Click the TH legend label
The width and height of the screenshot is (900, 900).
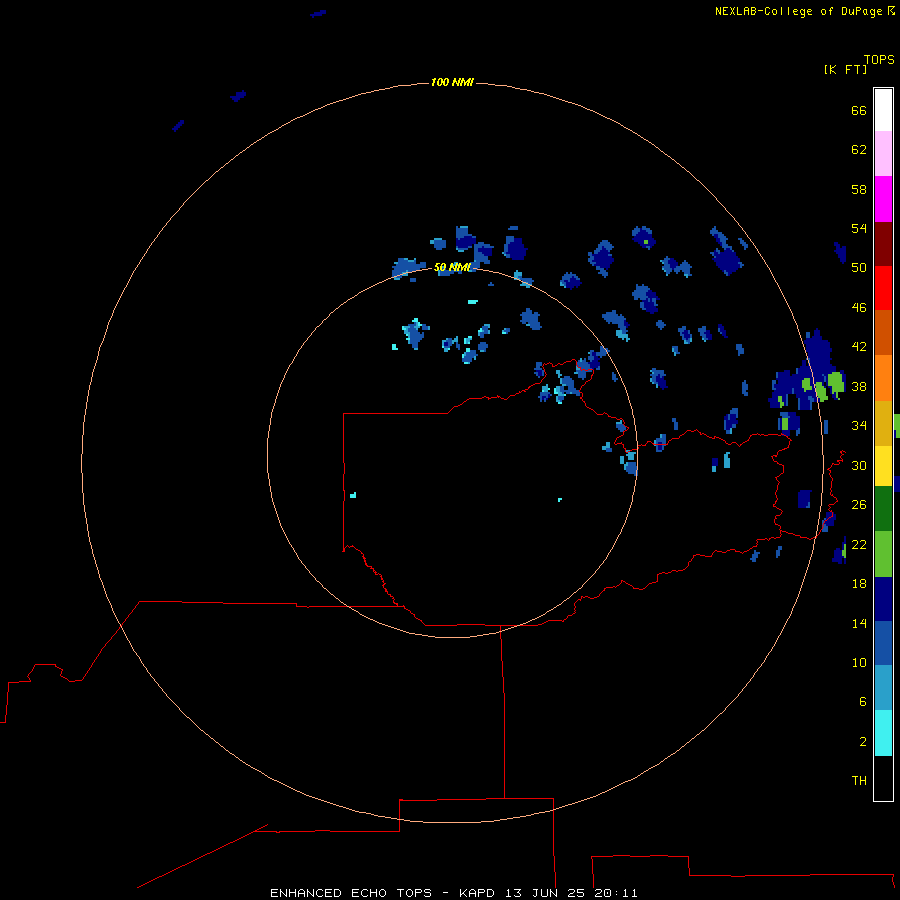pyautogui.click(x=859, y=781)
